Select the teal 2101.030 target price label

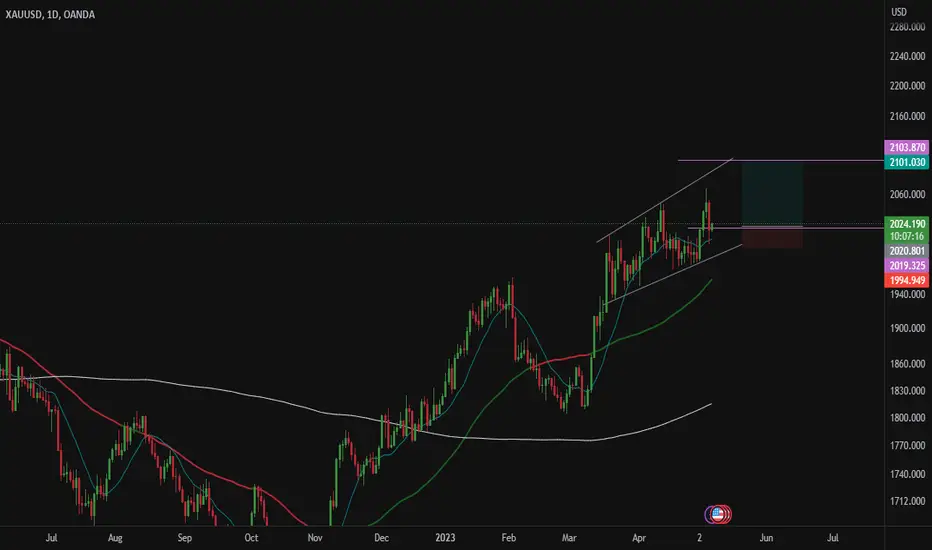point(906,162)
